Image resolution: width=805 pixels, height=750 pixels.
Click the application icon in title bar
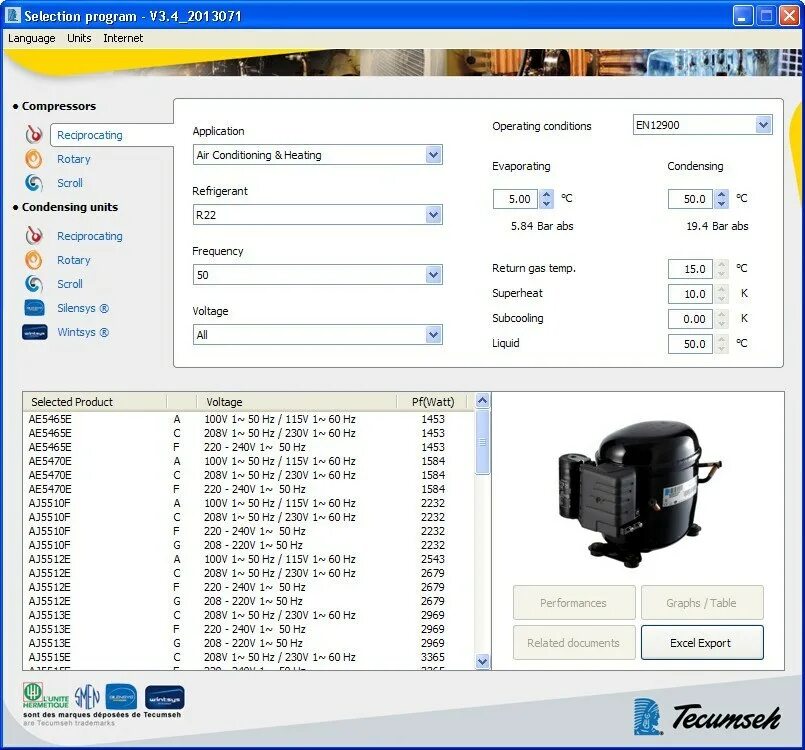pyautogui.click(x=13, y=15)
